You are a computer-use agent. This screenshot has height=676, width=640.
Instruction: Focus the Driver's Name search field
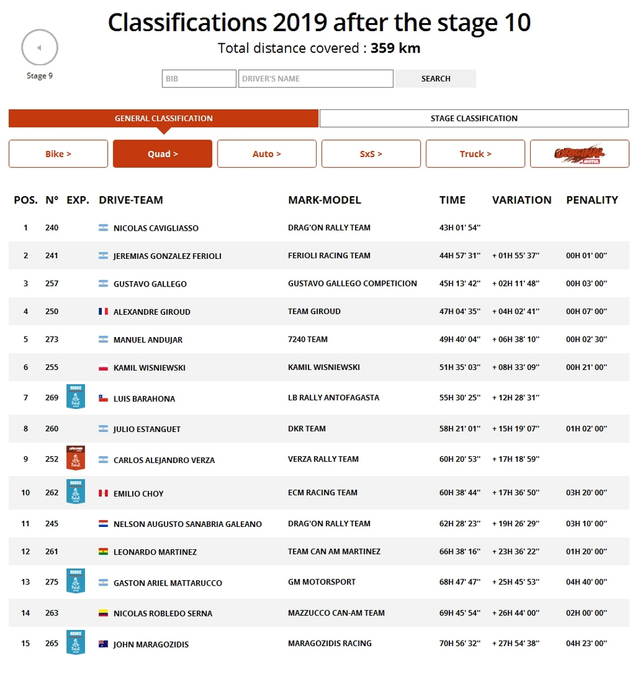click(316, 79)
